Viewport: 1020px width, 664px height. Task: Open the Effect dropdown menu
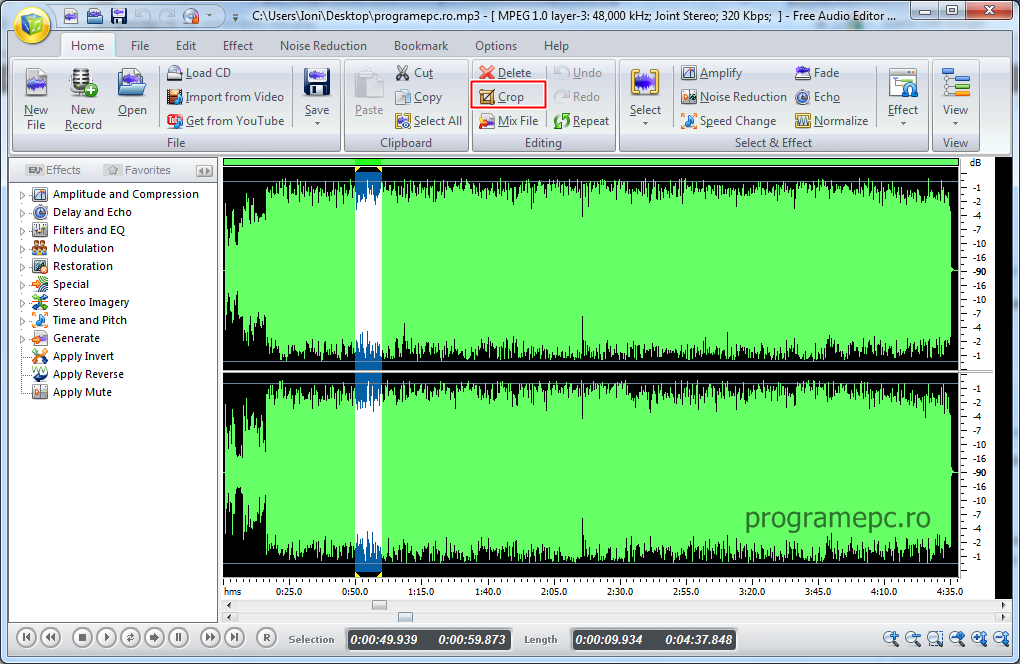(903, 123)
